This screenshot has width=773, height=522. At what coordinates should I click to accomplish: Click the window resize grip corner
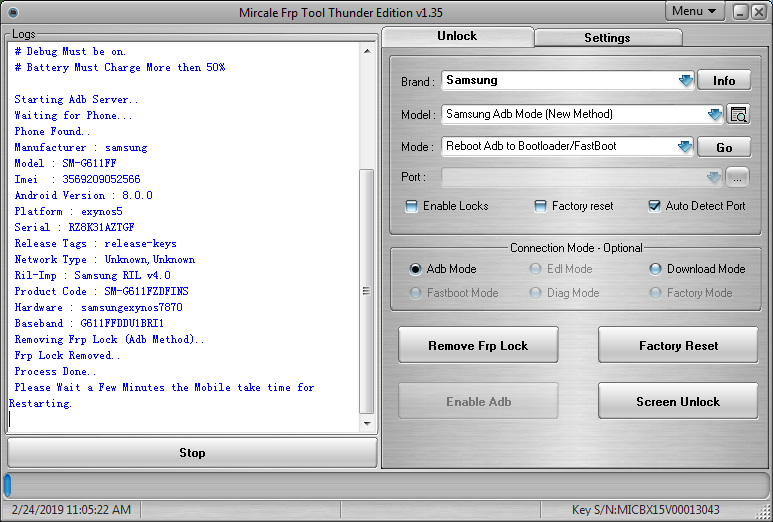(765, 513)
